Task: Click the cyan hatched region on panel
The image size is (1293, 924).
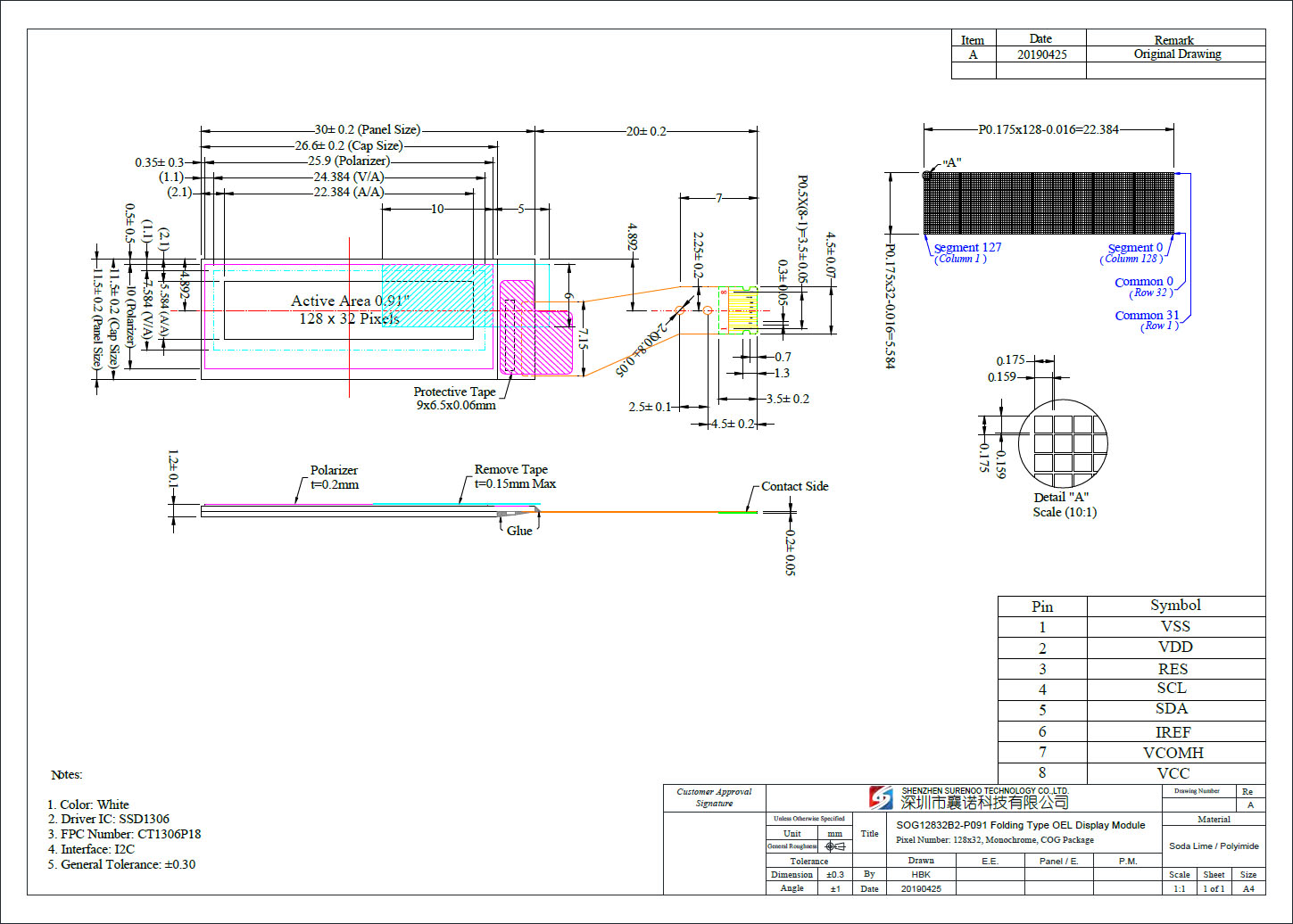Action: click(436, 295)
